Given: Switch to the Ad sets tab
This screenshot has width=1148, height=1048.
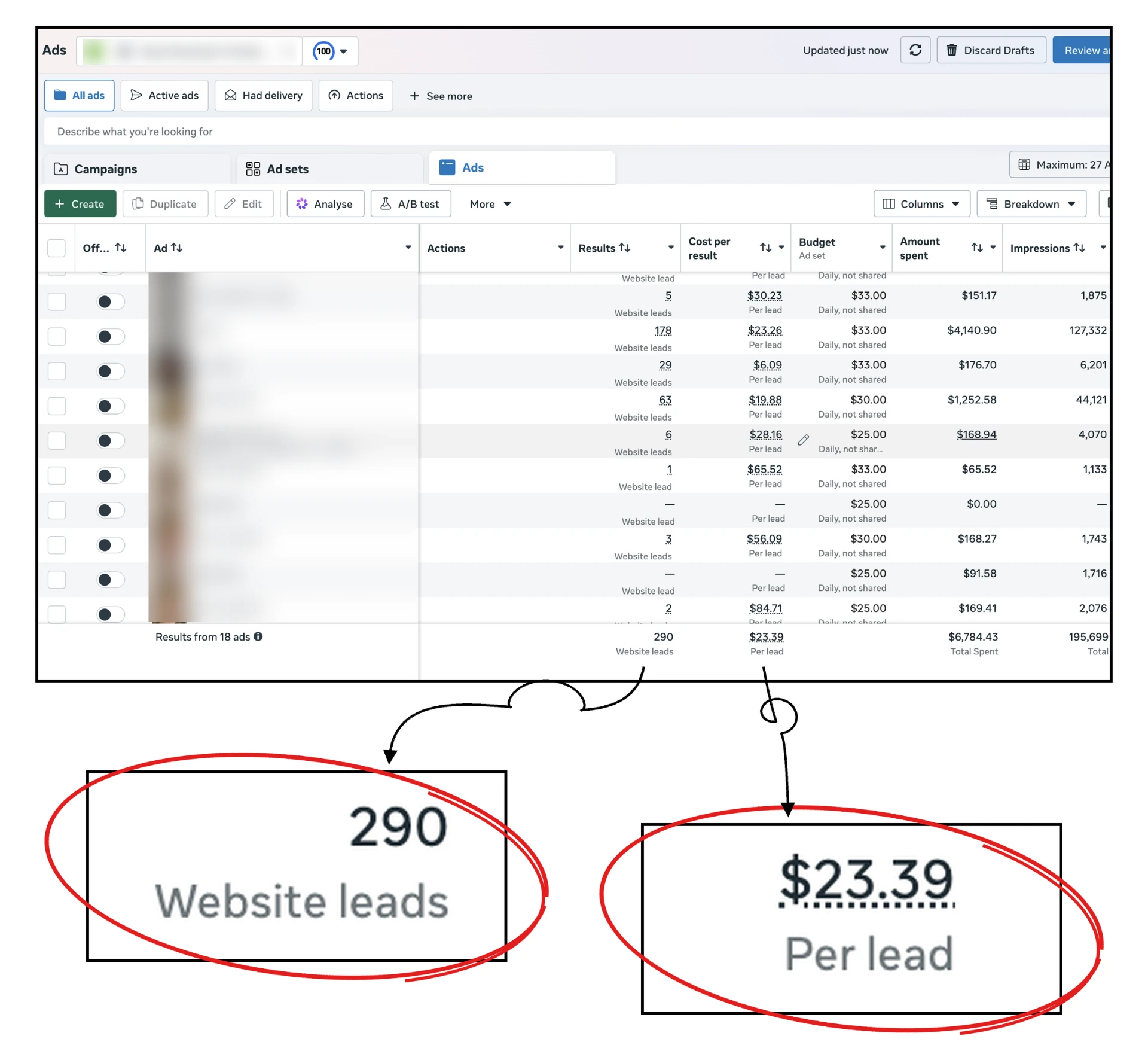Looking at the screenshot, I should click(x=329, y=169).
